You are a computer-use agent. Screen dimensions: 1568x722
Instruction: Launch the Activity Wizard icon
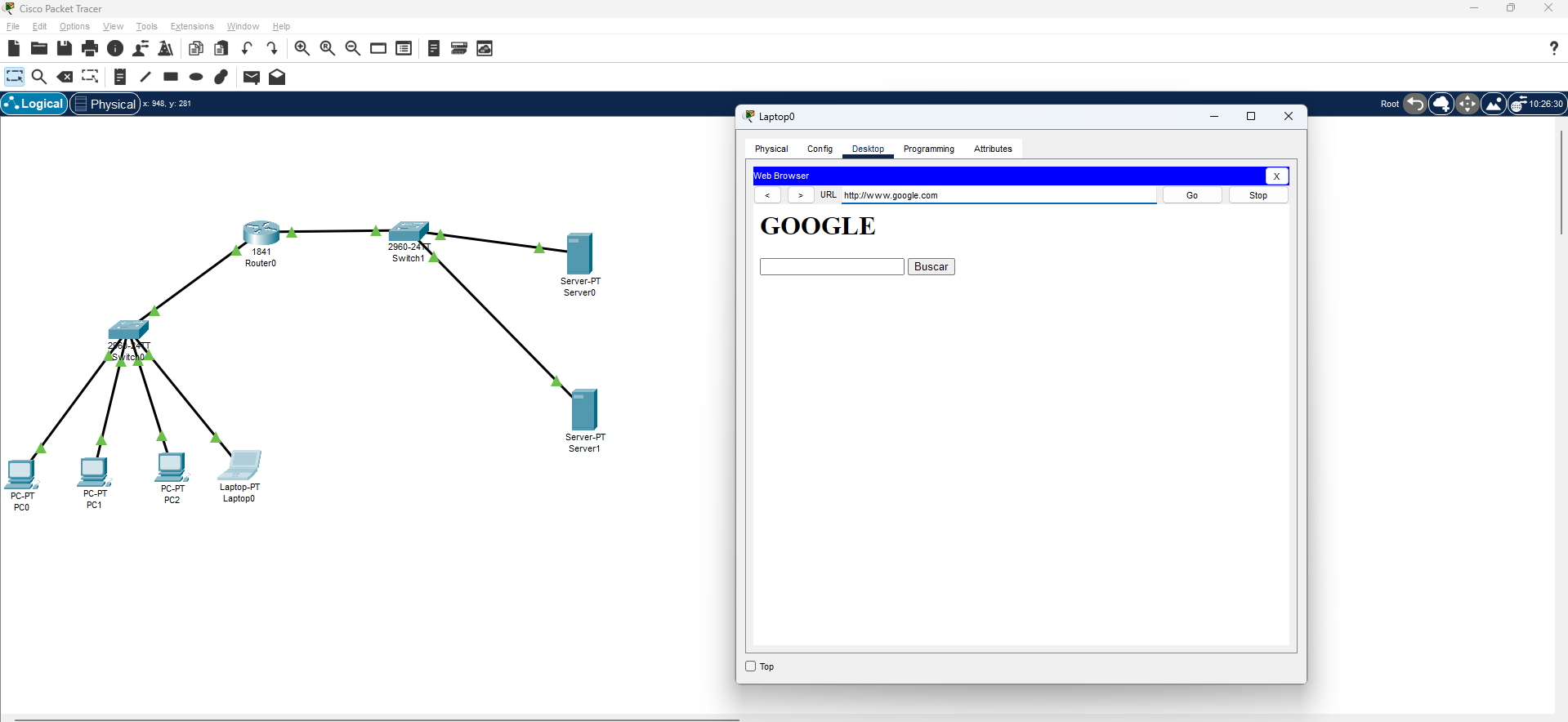[166, 48]
